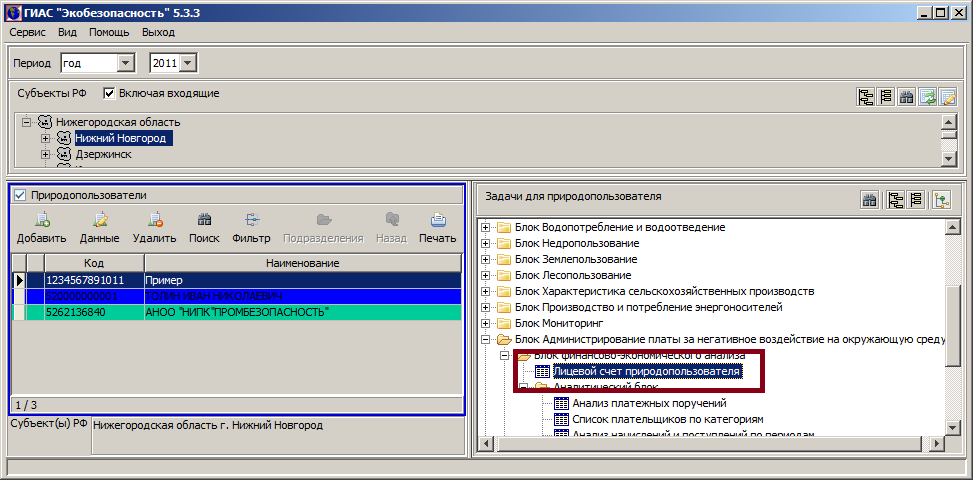Viewport: 973px width, 480px height.
Task: Open the Помощь menu
Action: click(108, 32)
